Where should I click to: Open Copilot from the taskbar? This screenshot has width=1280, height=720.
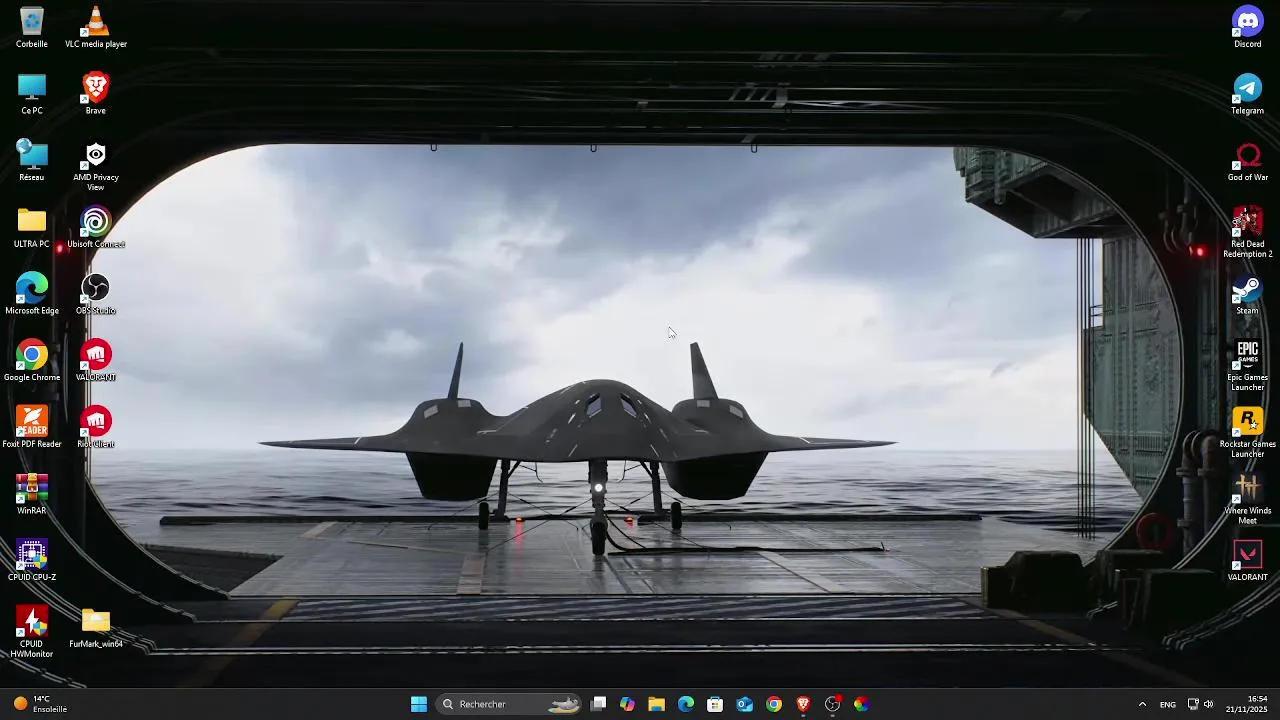point(627,704)
